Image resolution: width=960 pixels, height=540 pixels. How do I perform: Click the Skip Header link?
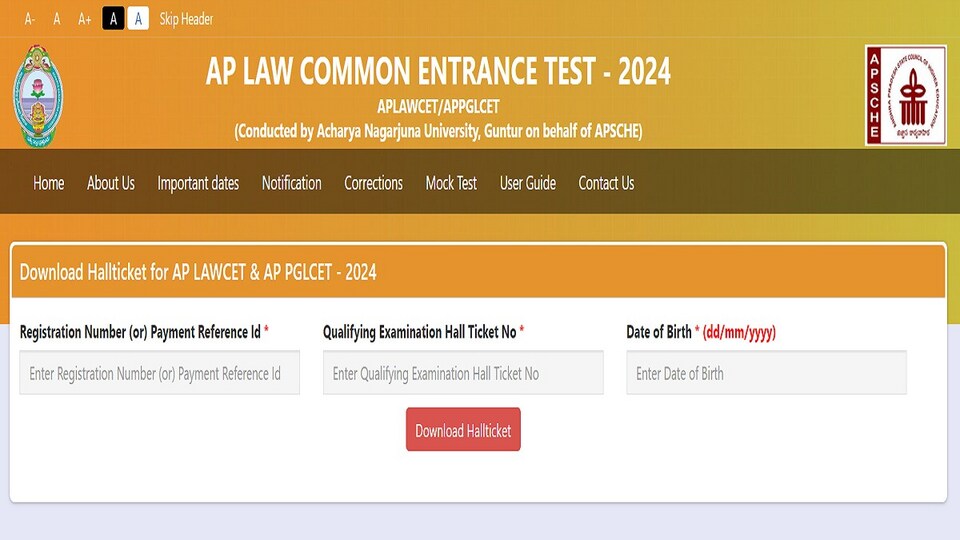tap(186, 19)
